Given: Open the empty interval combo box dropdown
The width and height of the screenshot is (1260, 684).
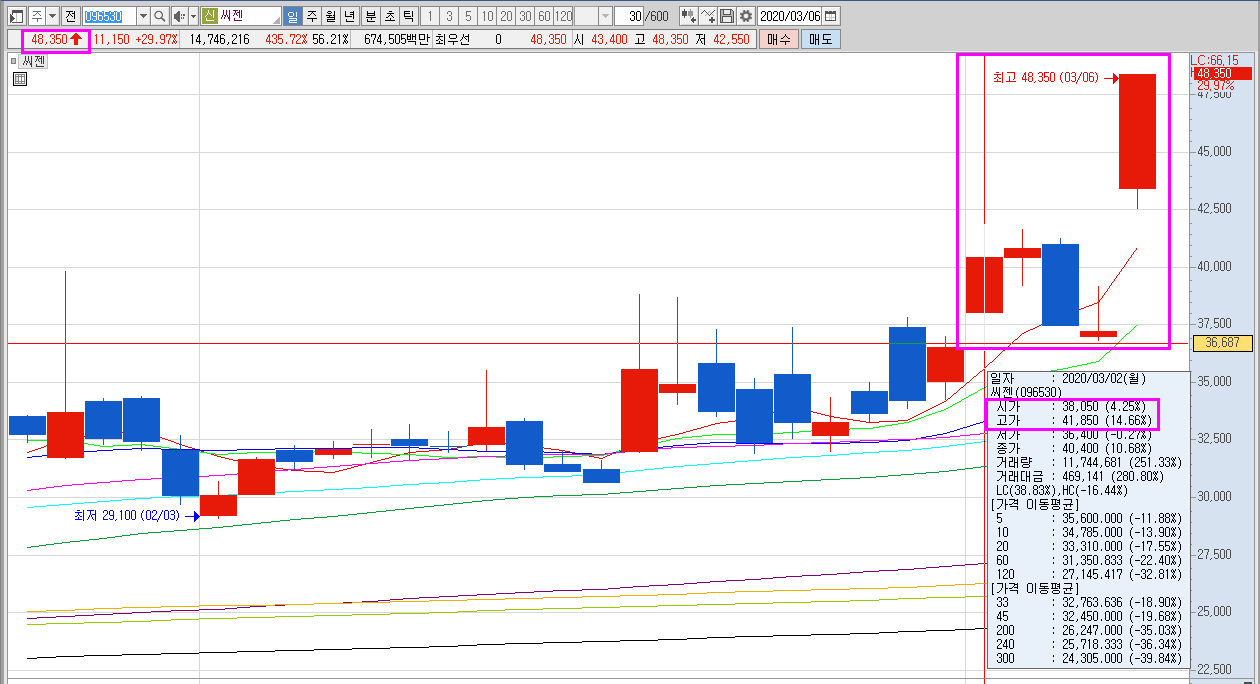Looking at the screenshot, I should tap(605, 16).
